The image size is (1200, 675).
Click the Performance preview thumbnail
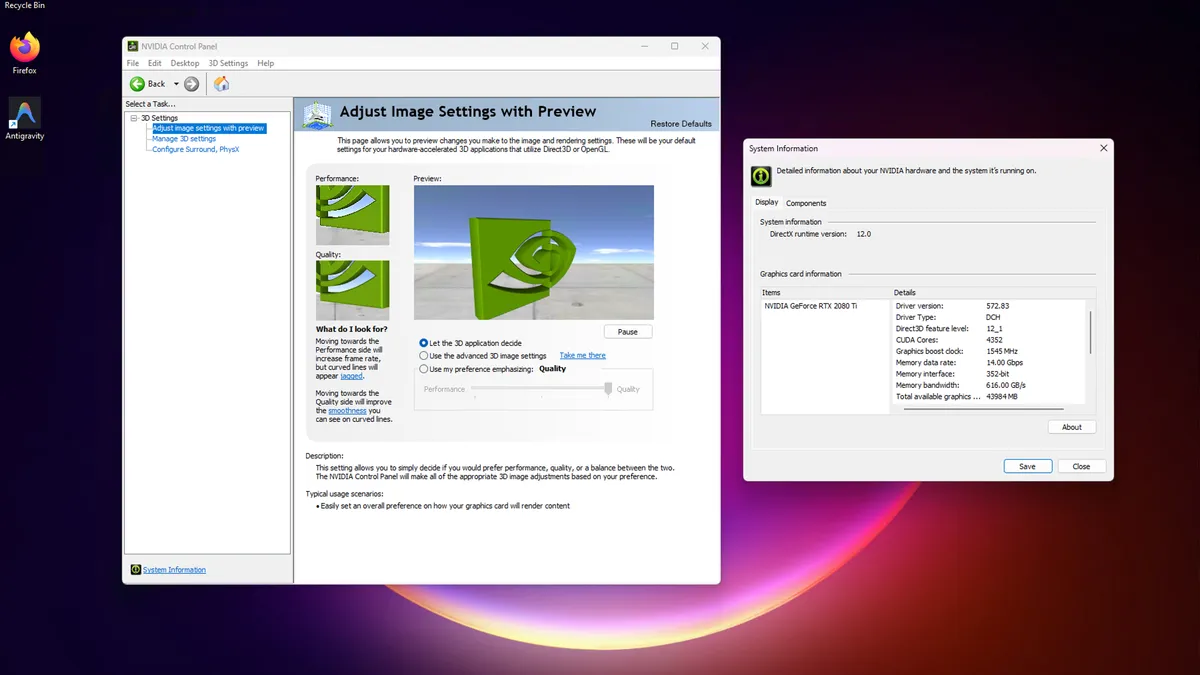[352, 215]
